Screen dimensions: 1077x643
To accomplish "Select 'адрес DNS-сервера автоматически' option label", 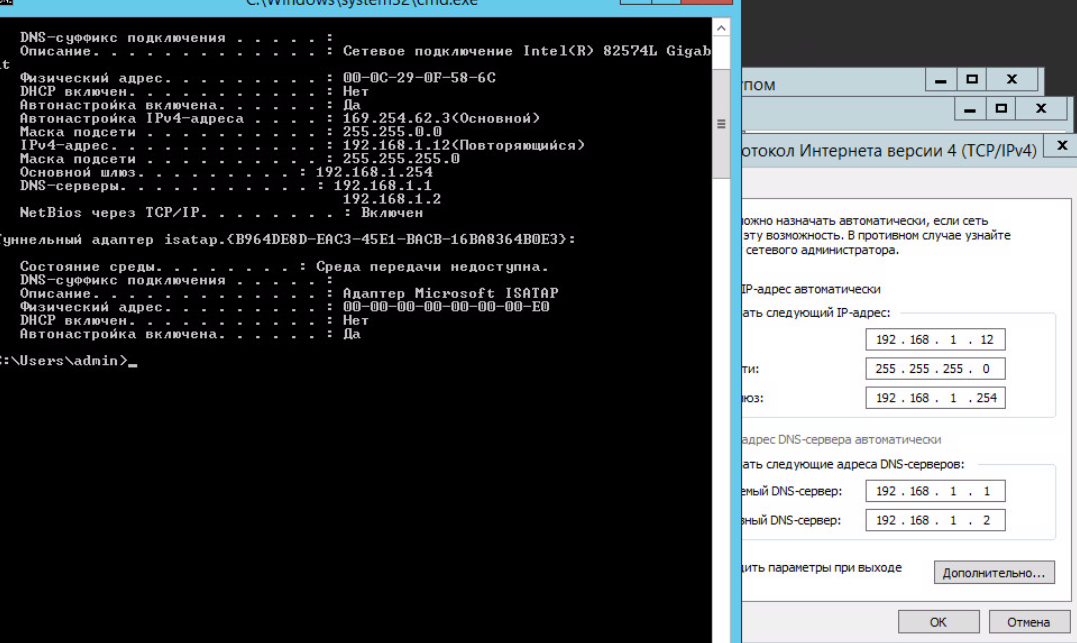I will click(841, 439).
